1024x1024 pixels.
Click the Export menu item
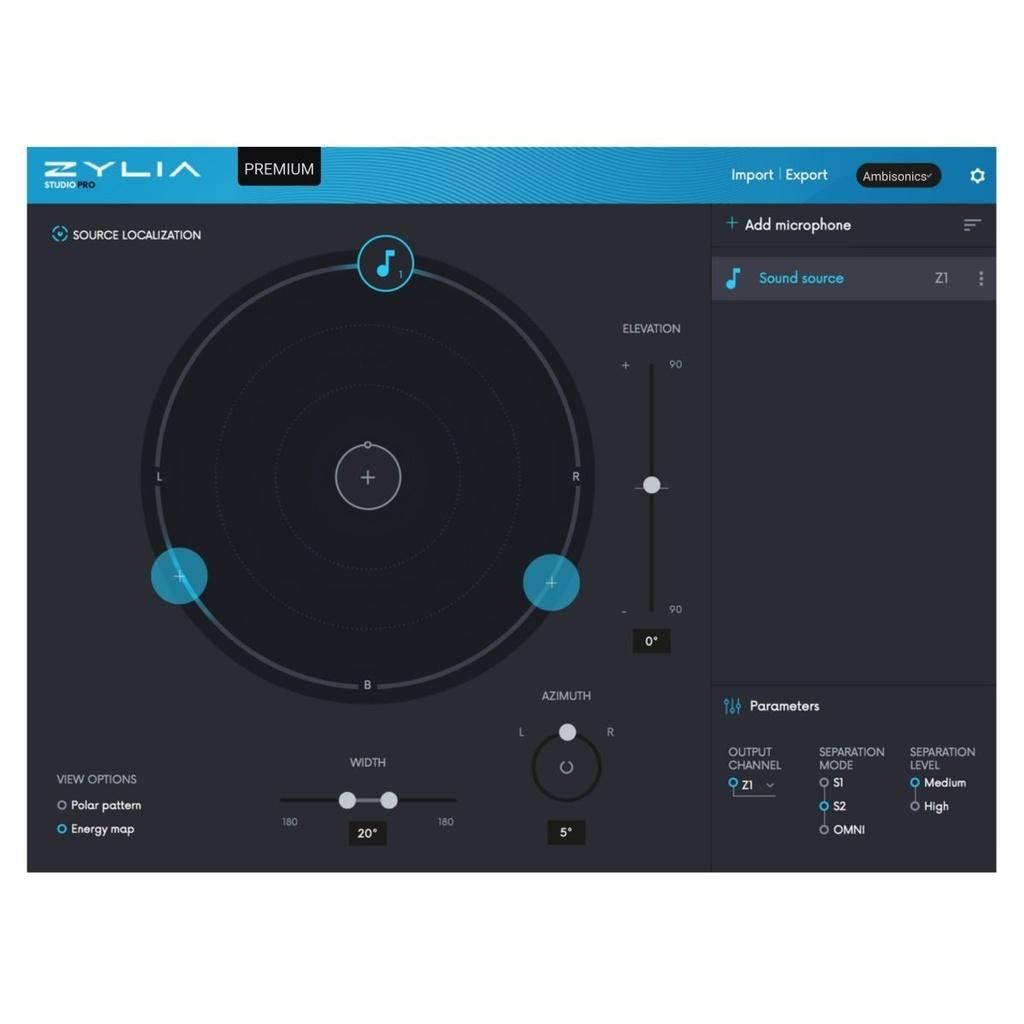pyautogui.click(x=806, y=175)
